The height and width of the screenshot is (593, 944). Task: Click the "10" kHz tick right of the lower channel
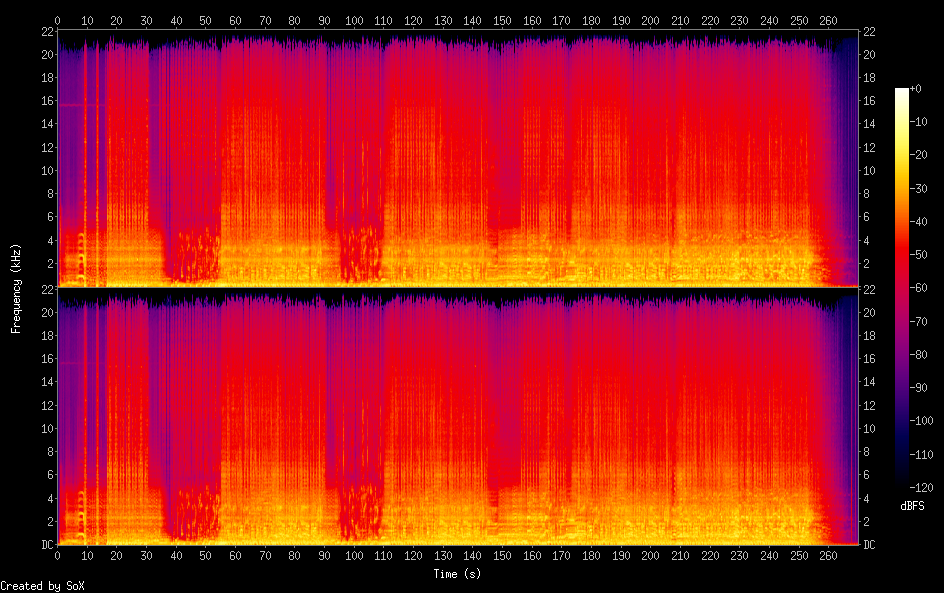coord(870,428)
